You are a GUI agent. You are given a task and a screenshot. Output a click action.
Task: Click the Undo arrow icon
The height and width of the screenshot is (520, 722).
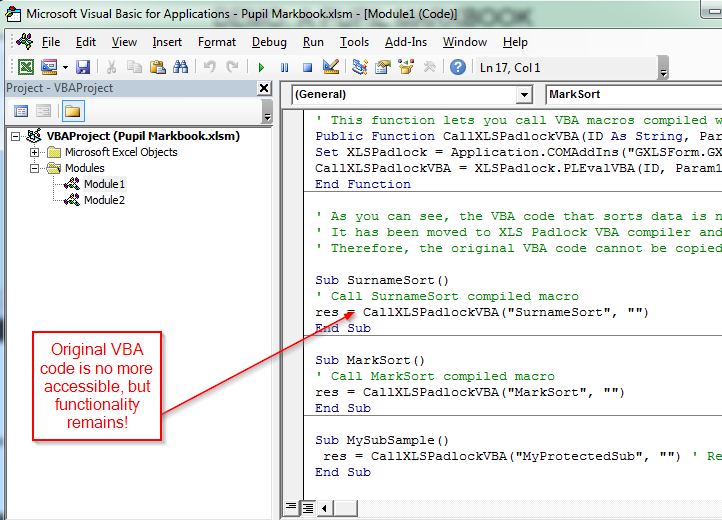point(210,67)
